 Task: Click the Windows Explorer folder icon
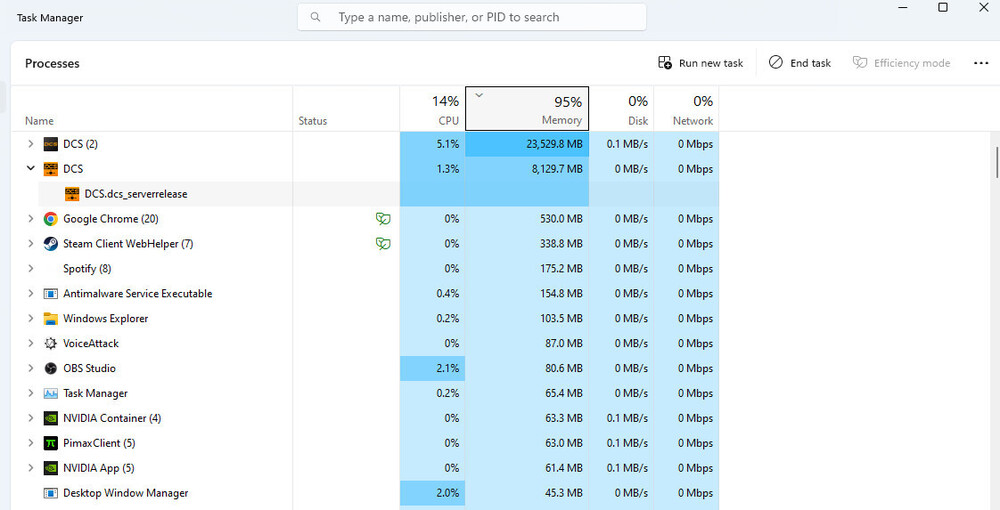(51, 319)
